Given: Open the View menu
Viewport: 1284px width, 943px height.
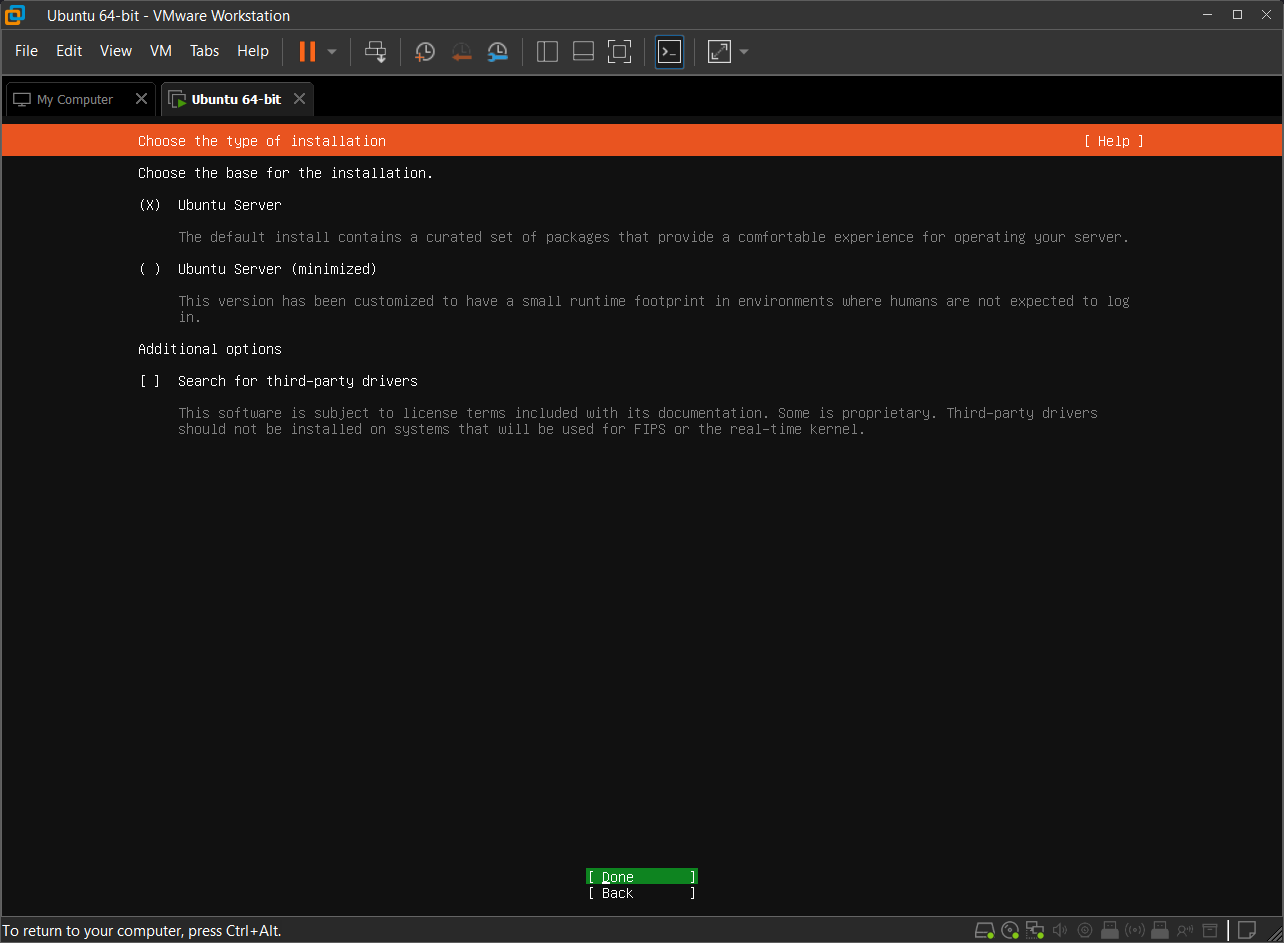Looking at the screenshot, I should coord(116,51).
